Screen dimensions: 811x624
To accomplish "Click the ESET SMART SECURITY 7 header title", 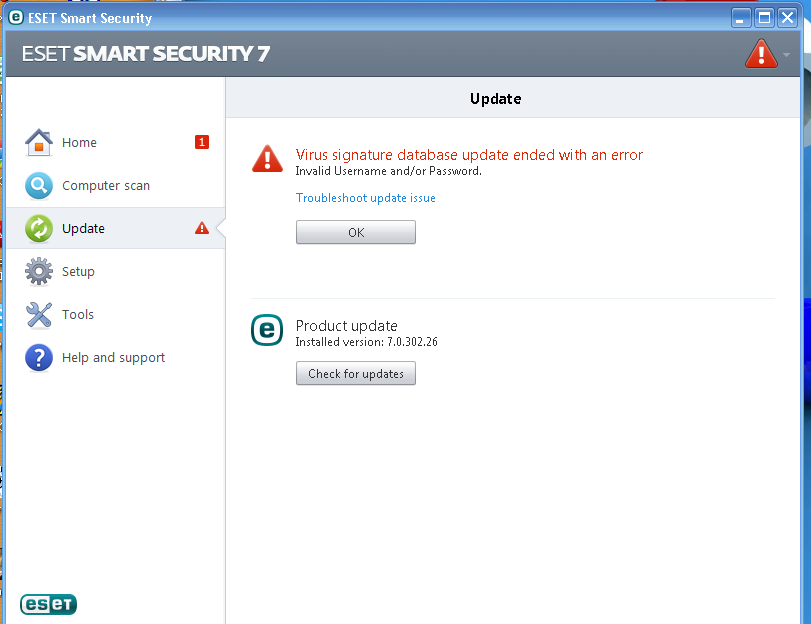I will tap(146, 54).
